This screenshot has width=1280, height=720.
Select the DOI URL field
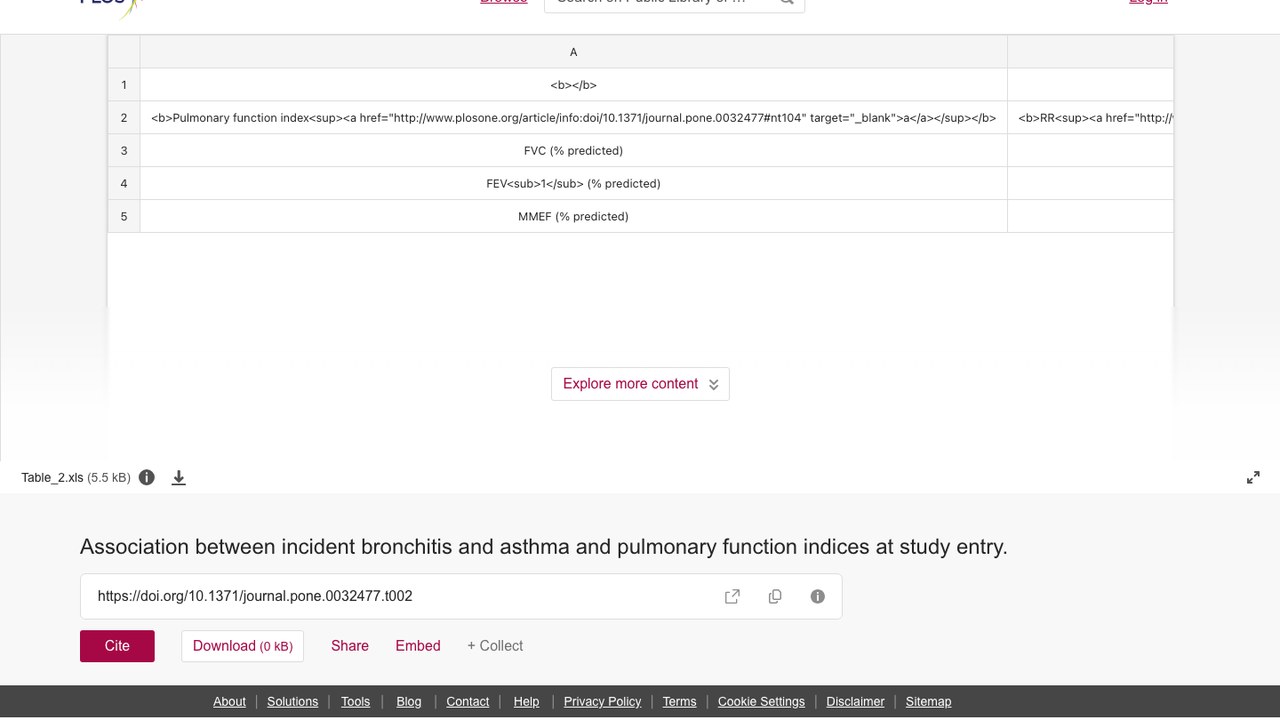tap(461, 596)
